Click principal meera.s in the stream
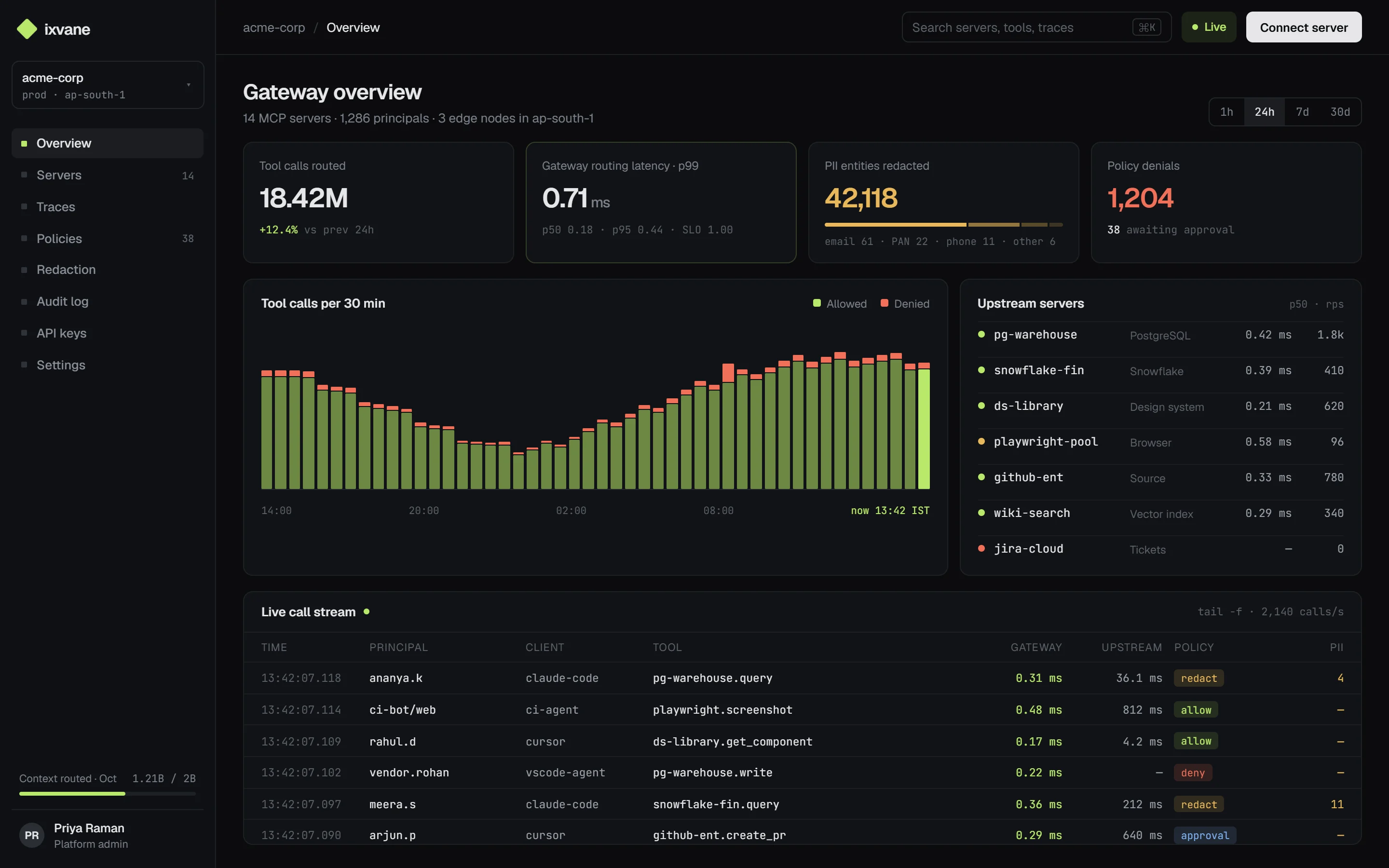The width and height of the screenshot is (1389, 868). (393, 804)
